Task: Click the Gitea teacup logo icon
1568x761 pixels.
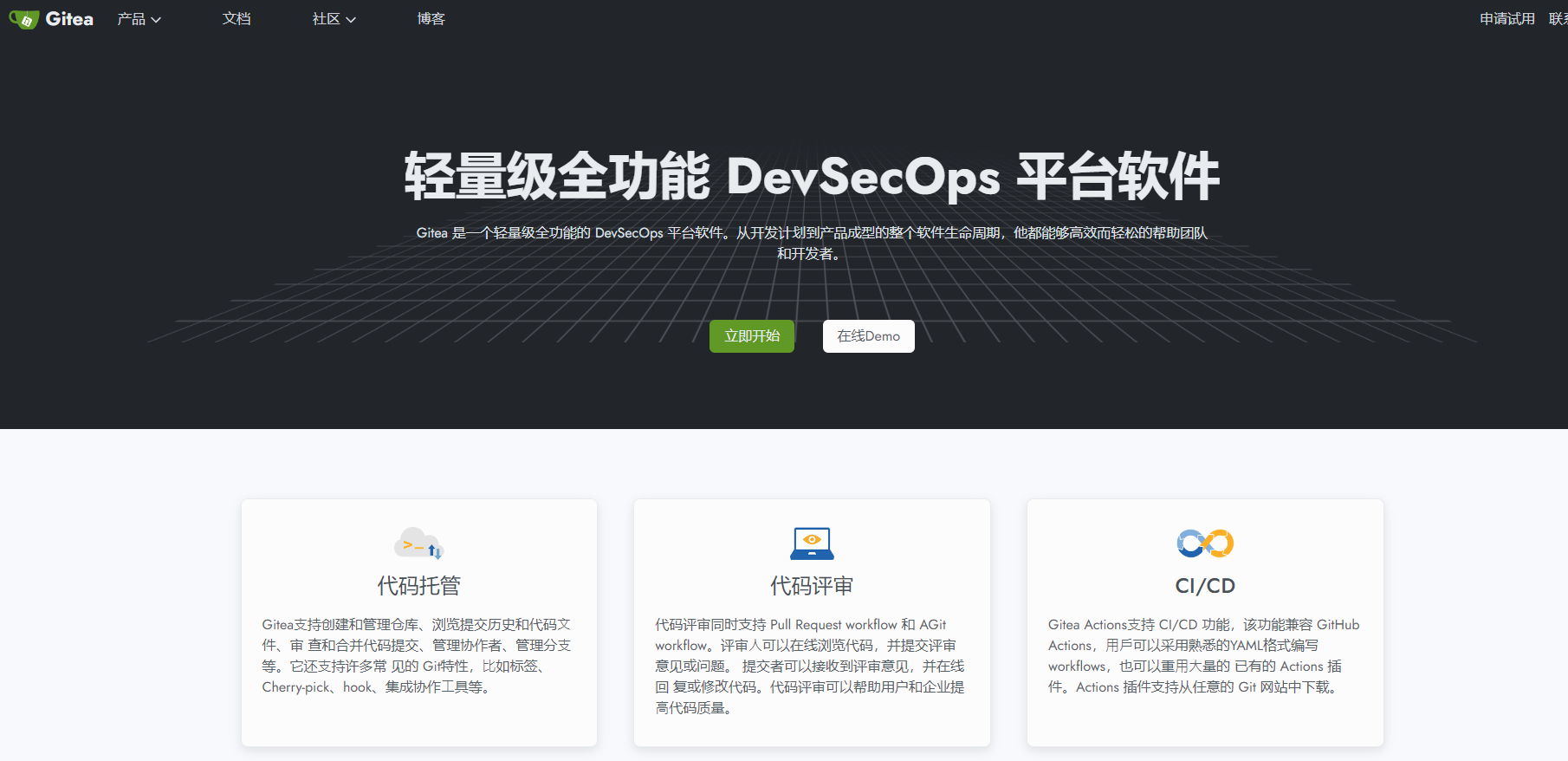Action: coord(23,19)
